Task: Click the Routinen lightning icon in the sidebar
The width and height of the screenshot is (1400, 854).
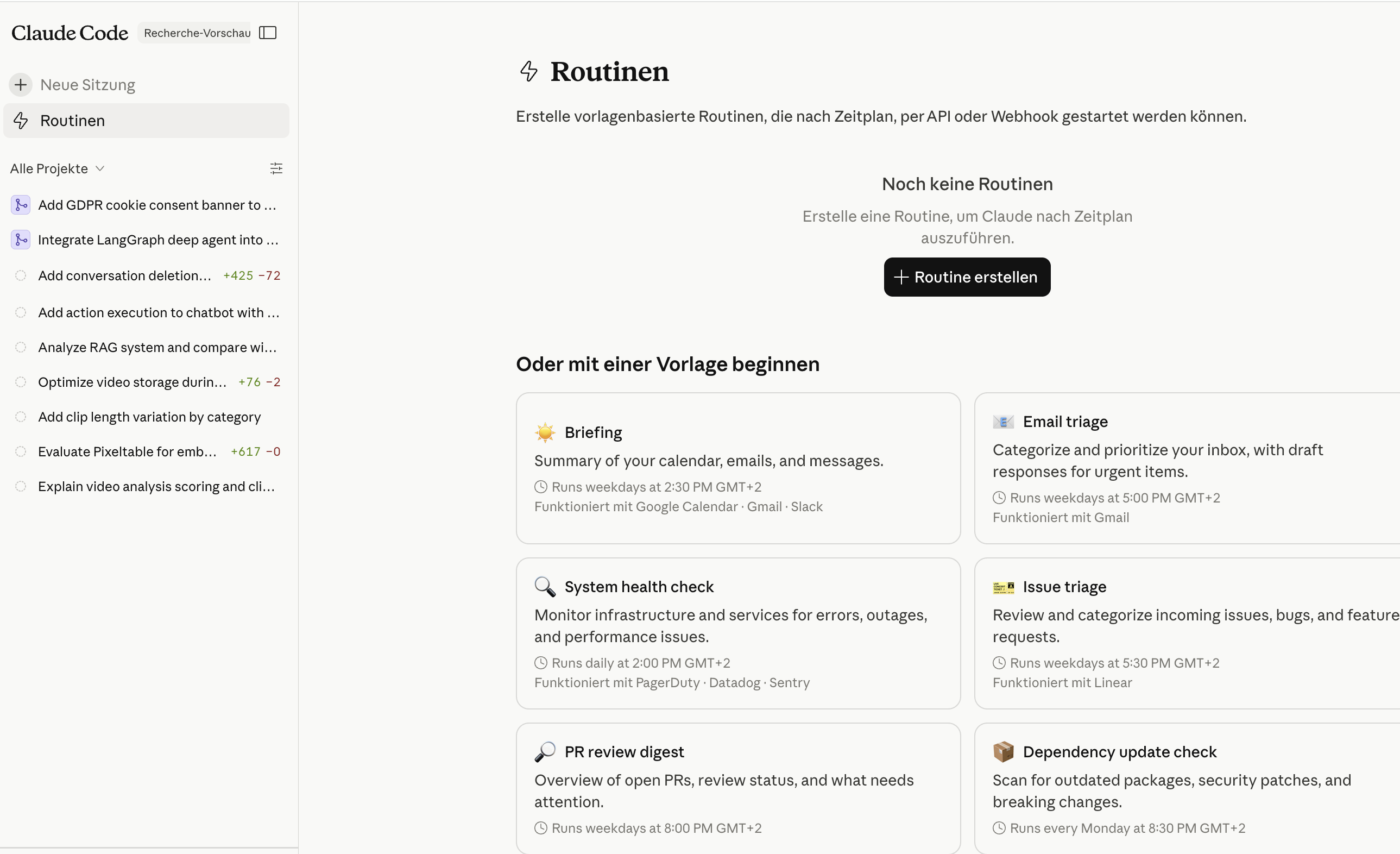Action: pyautogui.click(x=21, y=120)
